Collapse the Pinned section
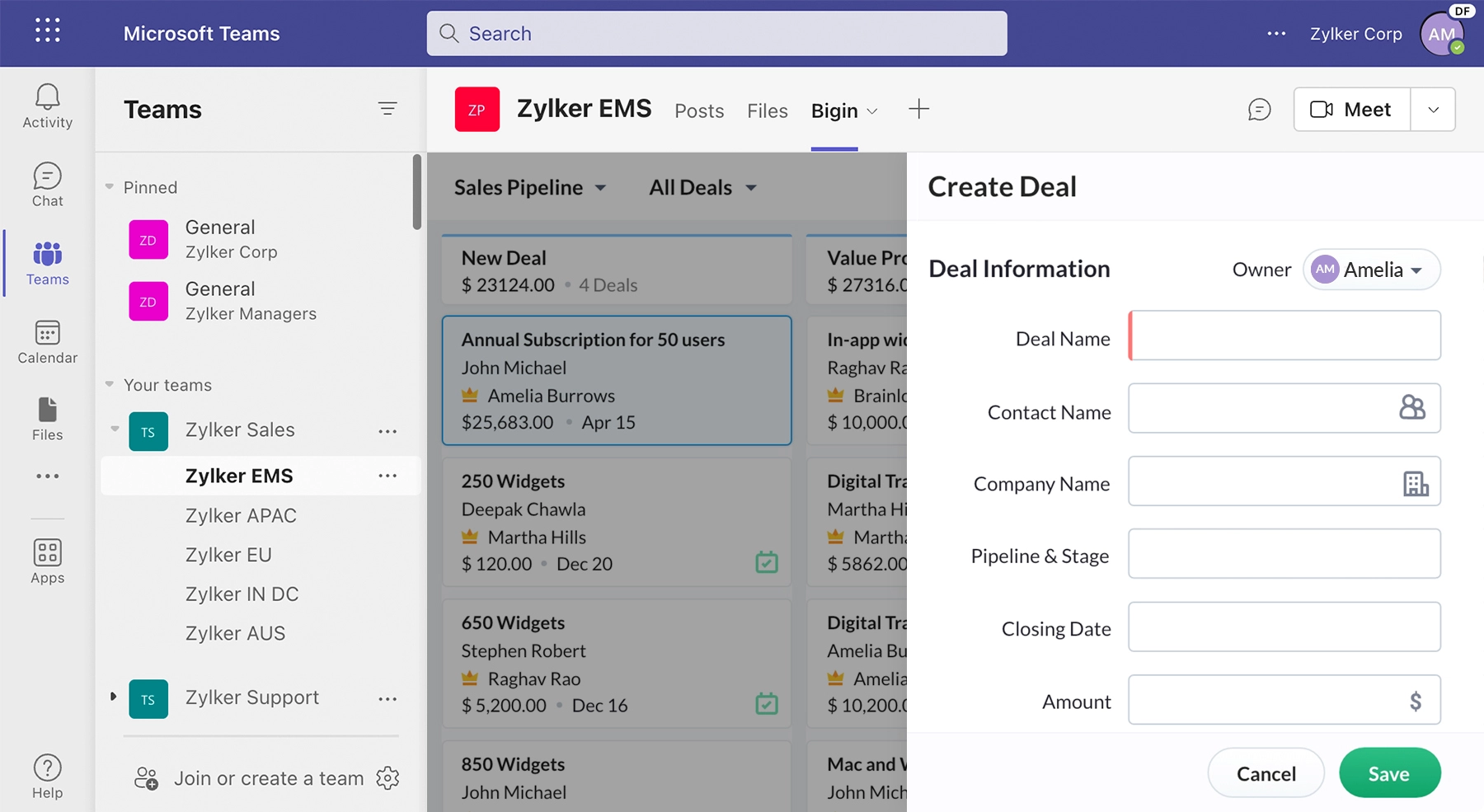Screen dimensions: 1484x812 (x=109, y=187)
